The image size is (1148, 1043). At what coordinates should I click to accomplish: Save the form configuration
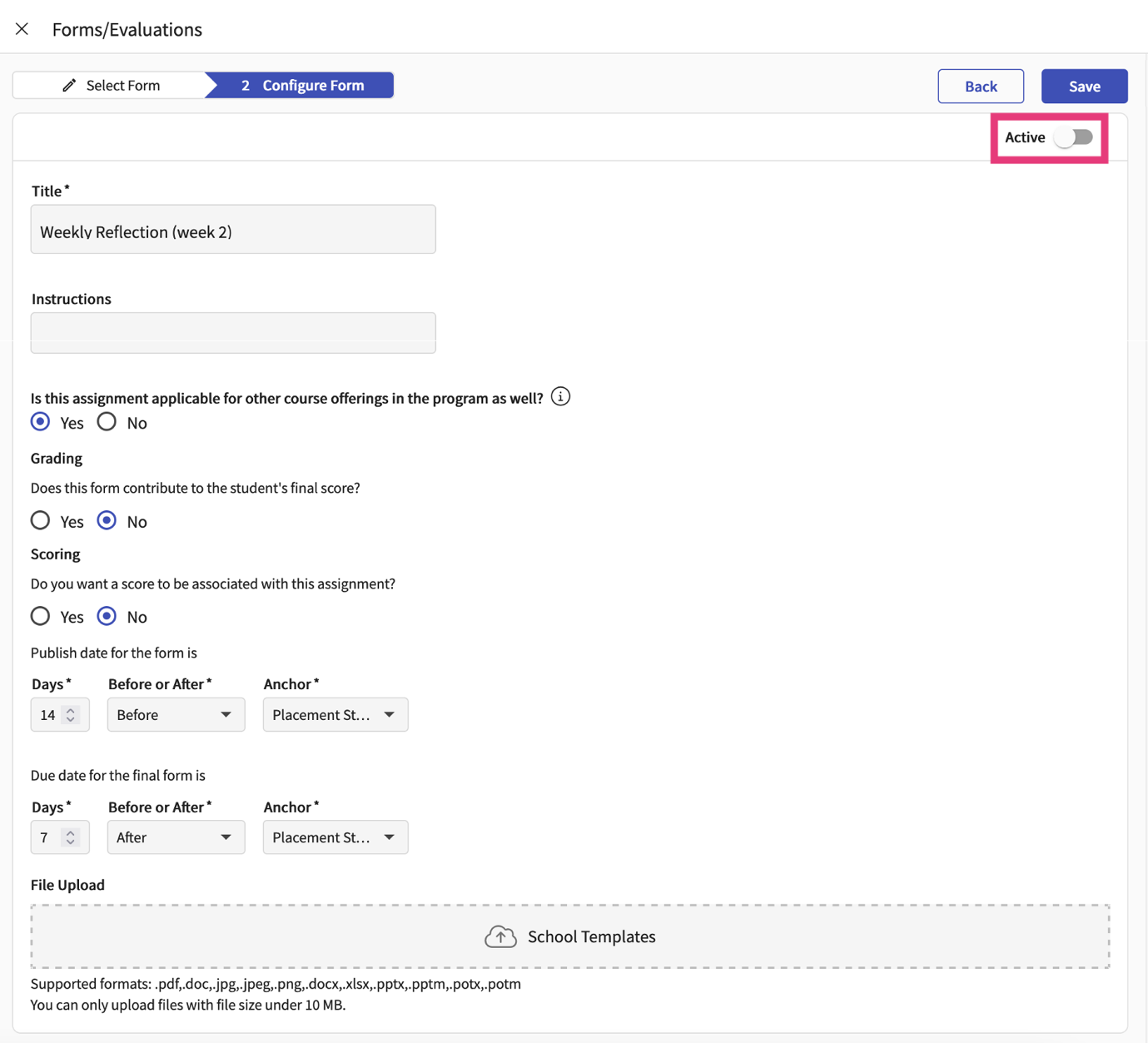click(x=1084, y=87)
